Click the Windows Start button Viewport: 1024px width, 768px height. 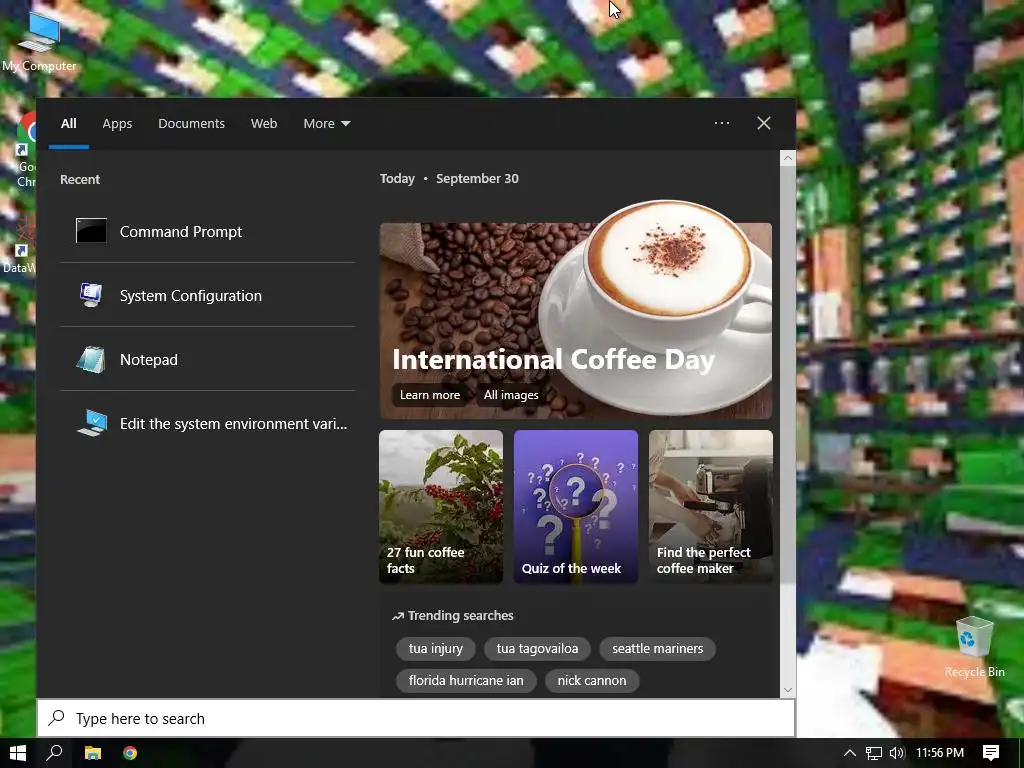(x=18, y=753)
